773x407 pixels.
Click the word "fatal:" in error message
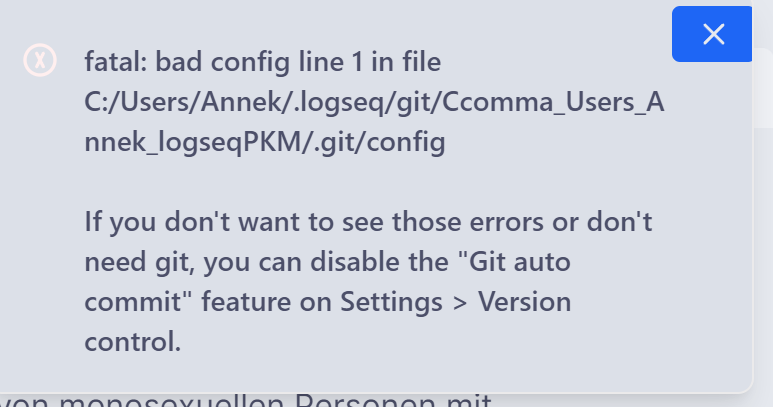pos(116,62)
